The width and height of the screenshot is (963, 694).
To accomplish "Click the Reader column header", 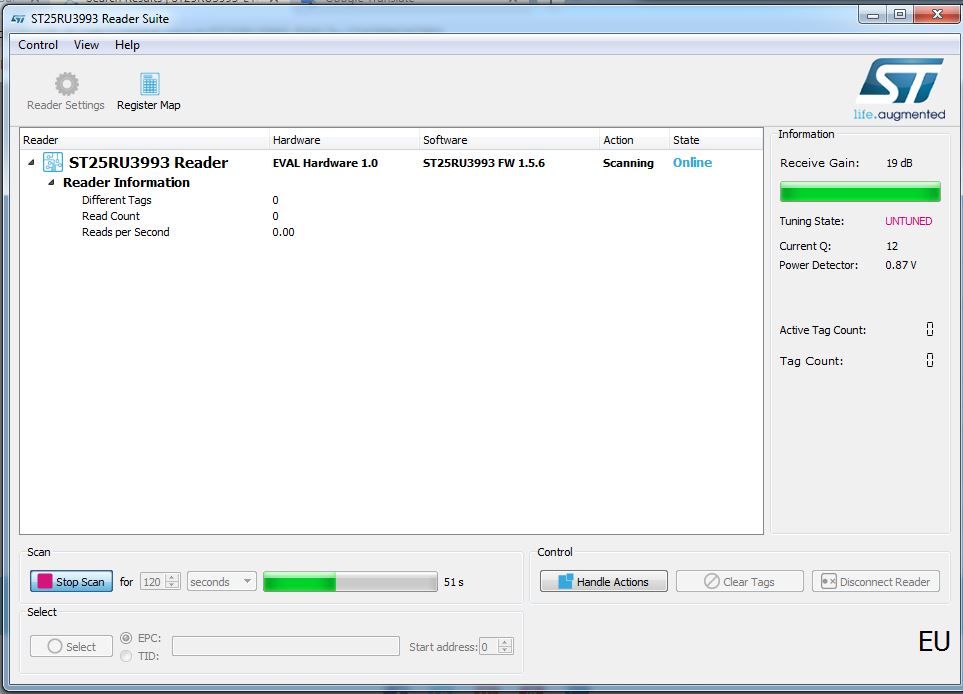I will (145, 140).
